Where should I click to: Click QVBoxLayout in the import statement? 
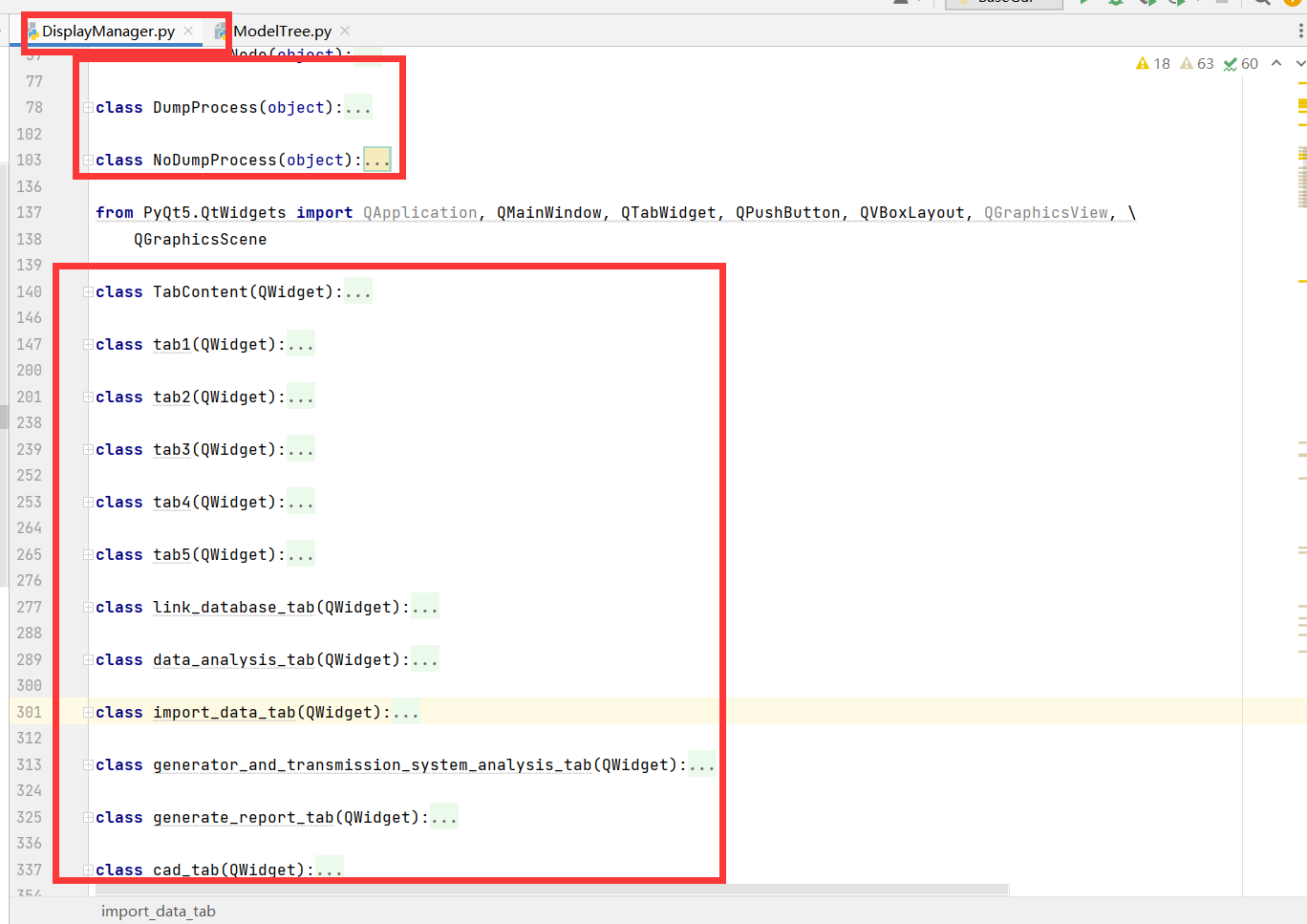(x=911, y=213)
